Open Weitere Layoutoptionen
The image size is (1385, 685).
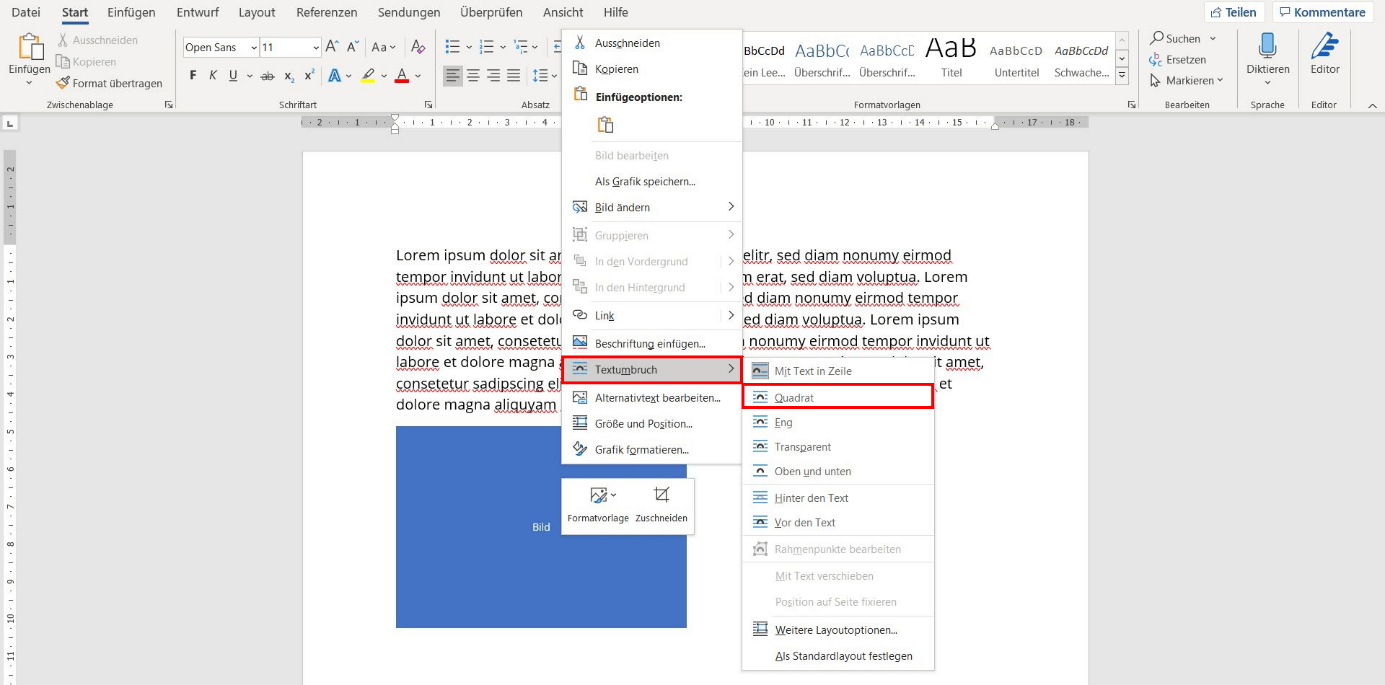(838, 630)
